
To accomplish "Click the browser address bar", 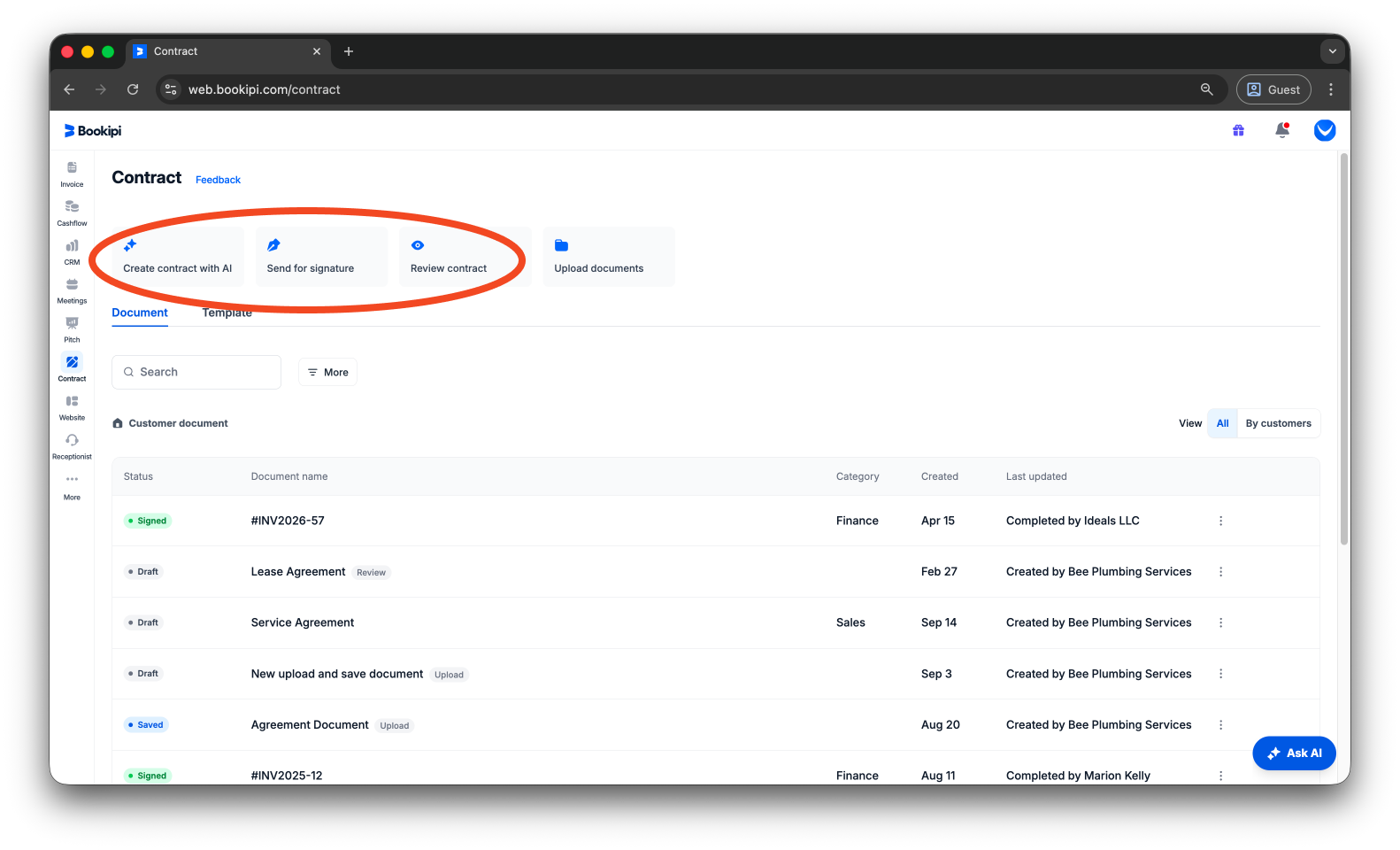I will (690, 89).
